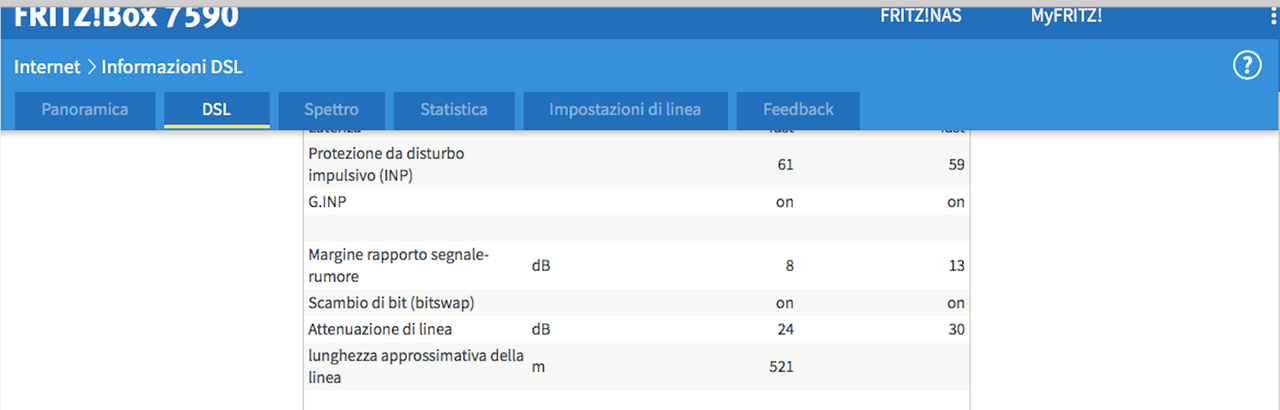Click the Protezione da disturbo impulsivo row label
This screenshot has height=410, width=1280.
pyautogui.click(x=386, y=164)
